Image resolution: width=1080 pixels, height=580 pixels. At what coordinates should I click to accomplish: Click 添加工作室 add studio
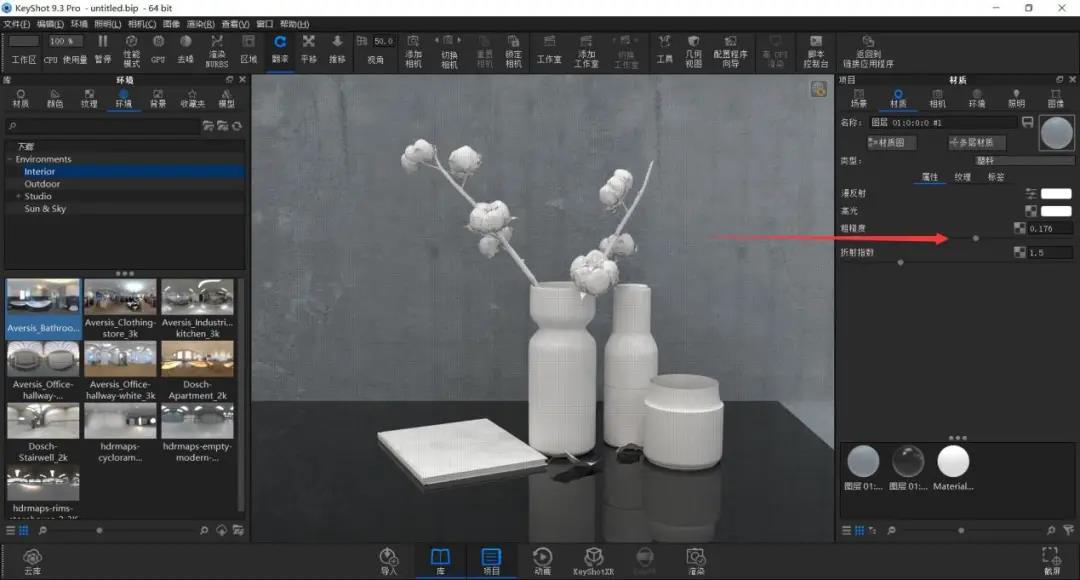pos(586,51)
